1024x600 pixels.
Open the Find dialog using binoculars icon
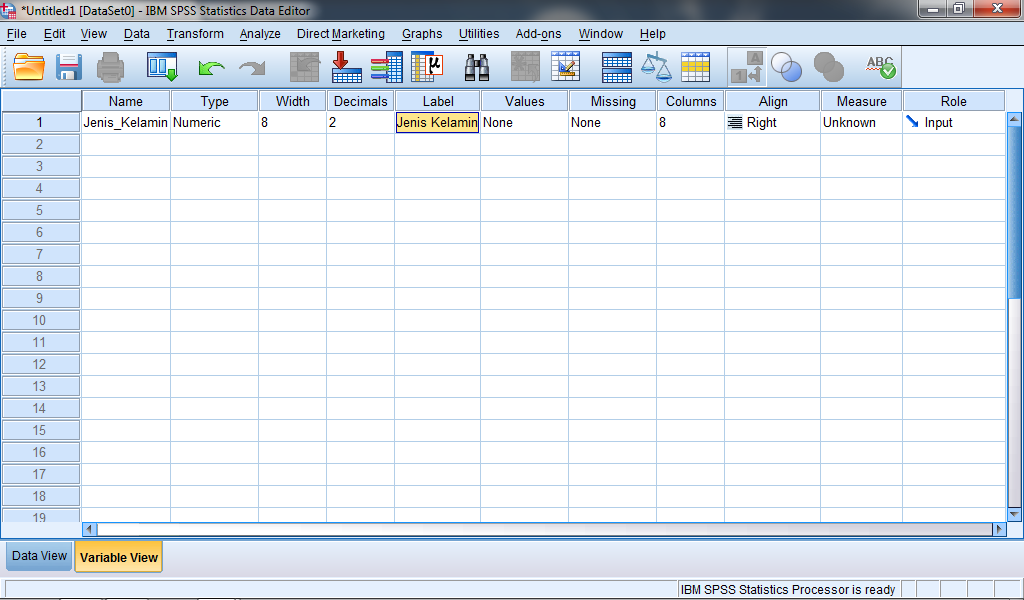coord(477,66)
